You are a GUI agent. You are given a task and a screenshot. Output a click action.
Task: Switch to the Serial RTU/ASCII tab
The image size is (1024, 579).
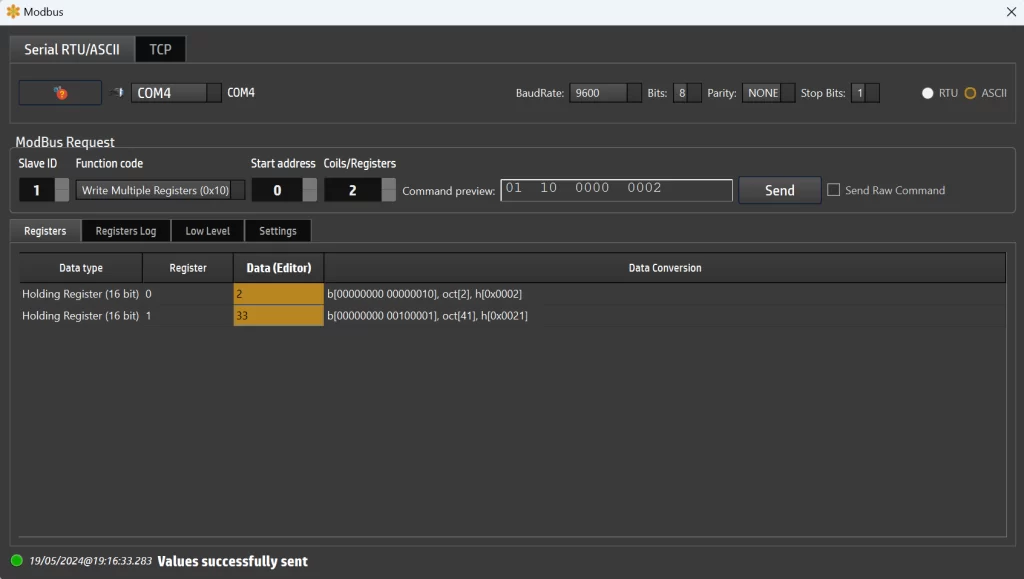click(x=72, y=49)
